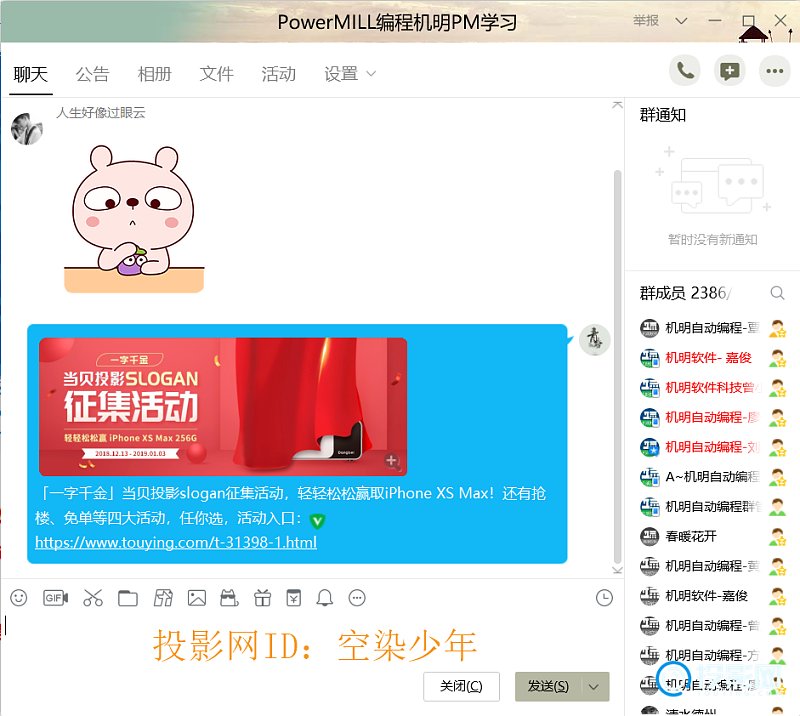Open the 文件 tab

216,74
